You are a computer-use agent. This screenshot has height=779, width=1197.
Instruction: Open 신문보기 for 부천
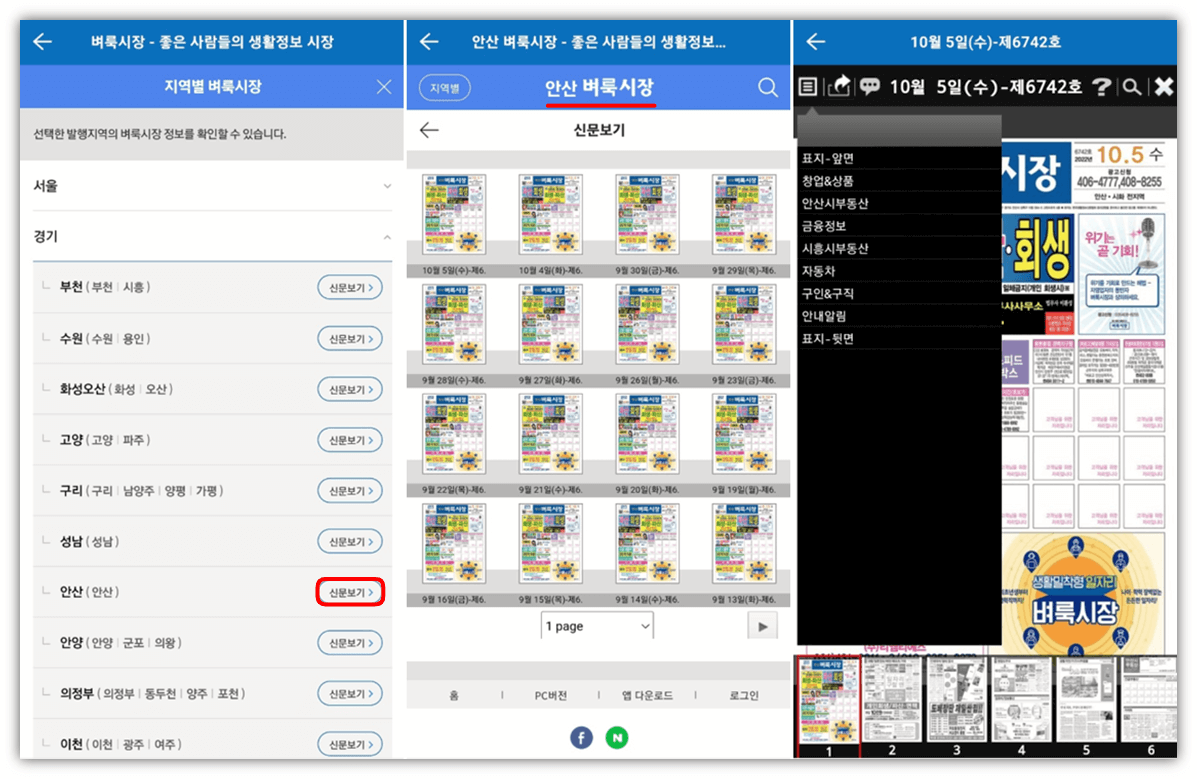pyautogui.click(x=350, y=287)
